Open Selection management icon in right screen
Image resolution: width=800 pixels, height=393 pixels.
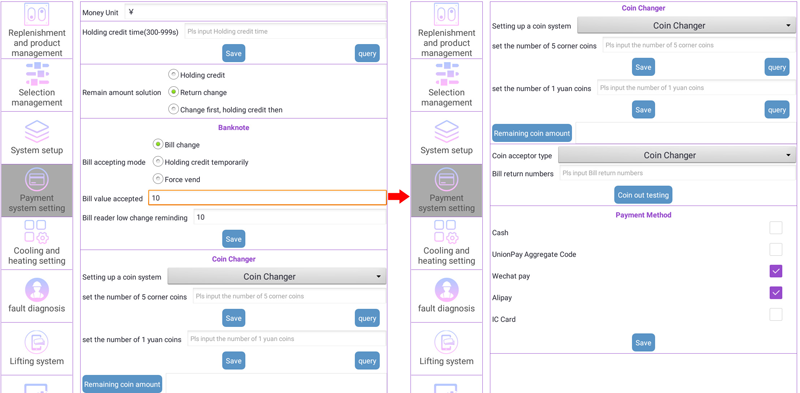[x=446, y=75]
